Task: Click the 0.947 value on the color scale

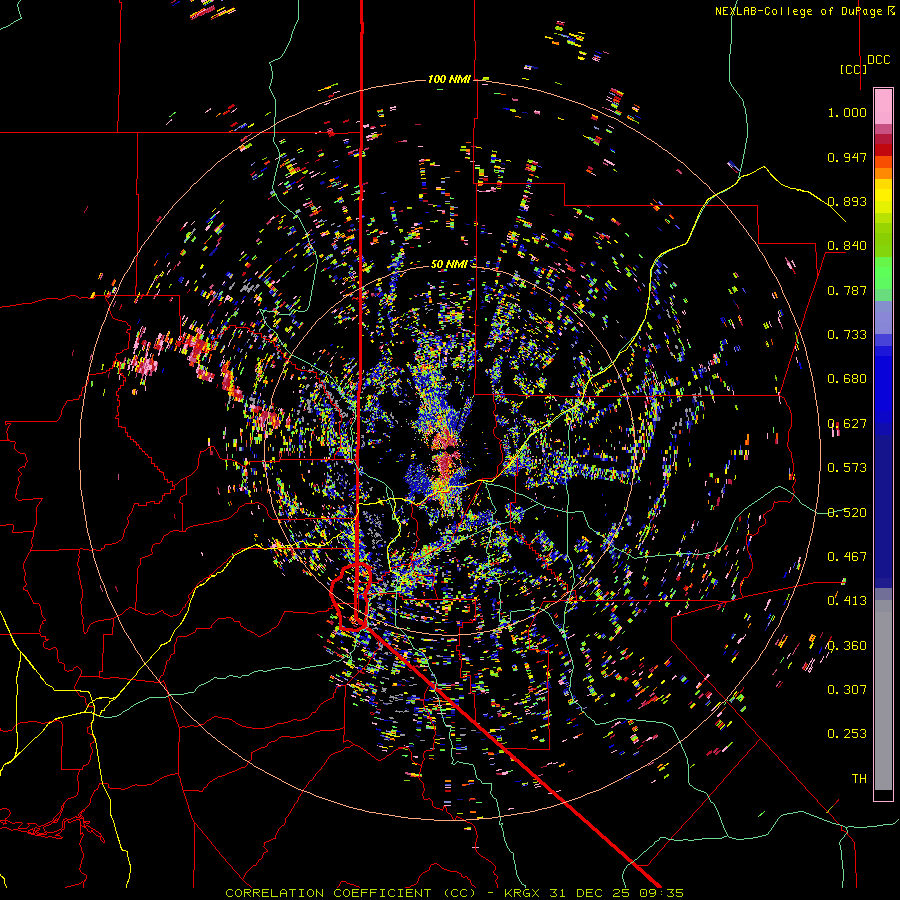Action: click(847, 157)
